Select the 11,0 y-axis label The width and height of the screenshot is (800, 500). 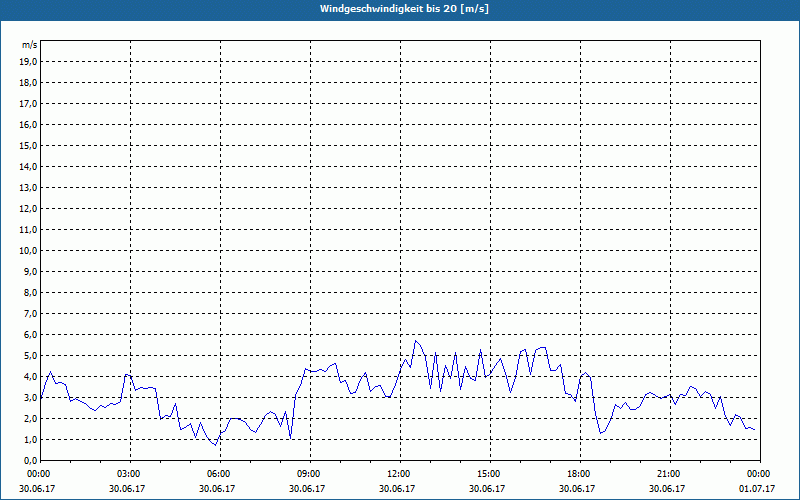(28, 230)
